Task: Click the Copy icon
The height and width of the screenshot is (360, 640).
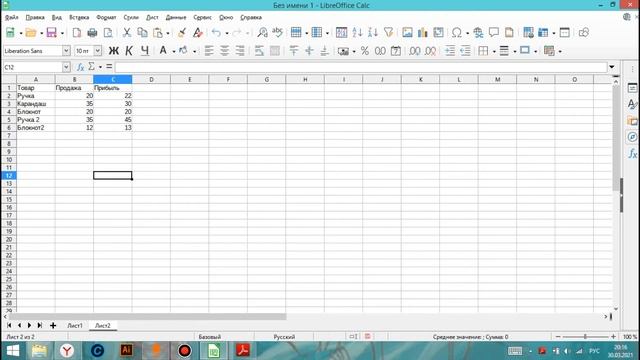Action: [142, 33]
